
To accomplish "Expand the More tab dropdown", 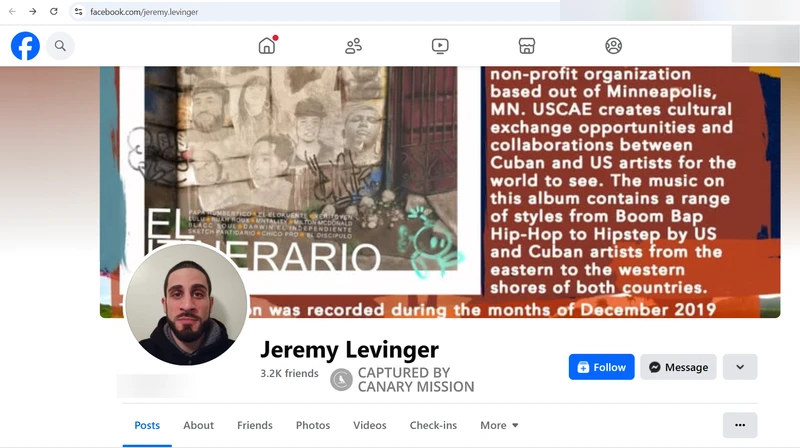I will [499, 425].
